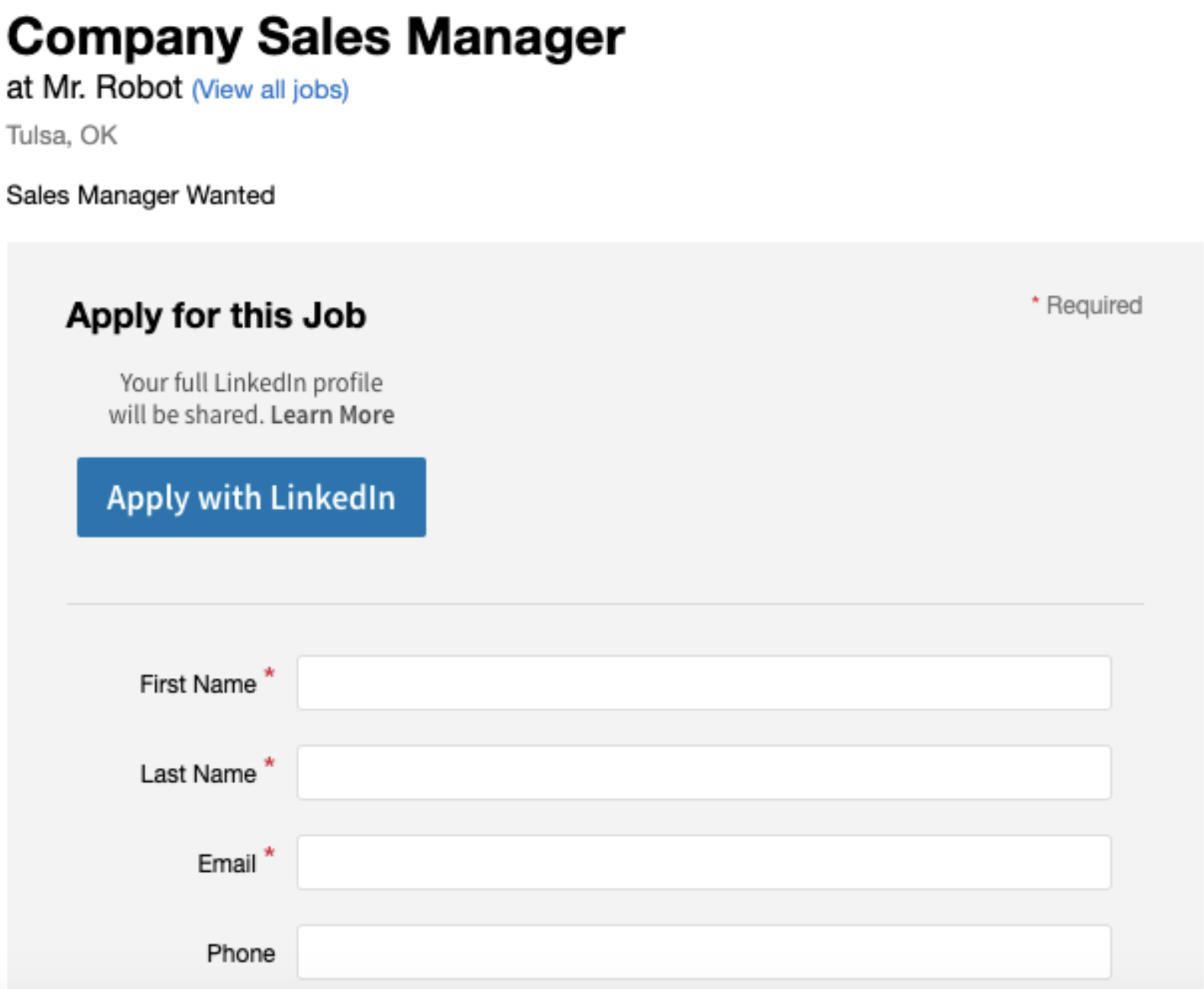This screenshot has width=1204, height=989.
Task: Click the First Name label
Action: pos(197,684)
